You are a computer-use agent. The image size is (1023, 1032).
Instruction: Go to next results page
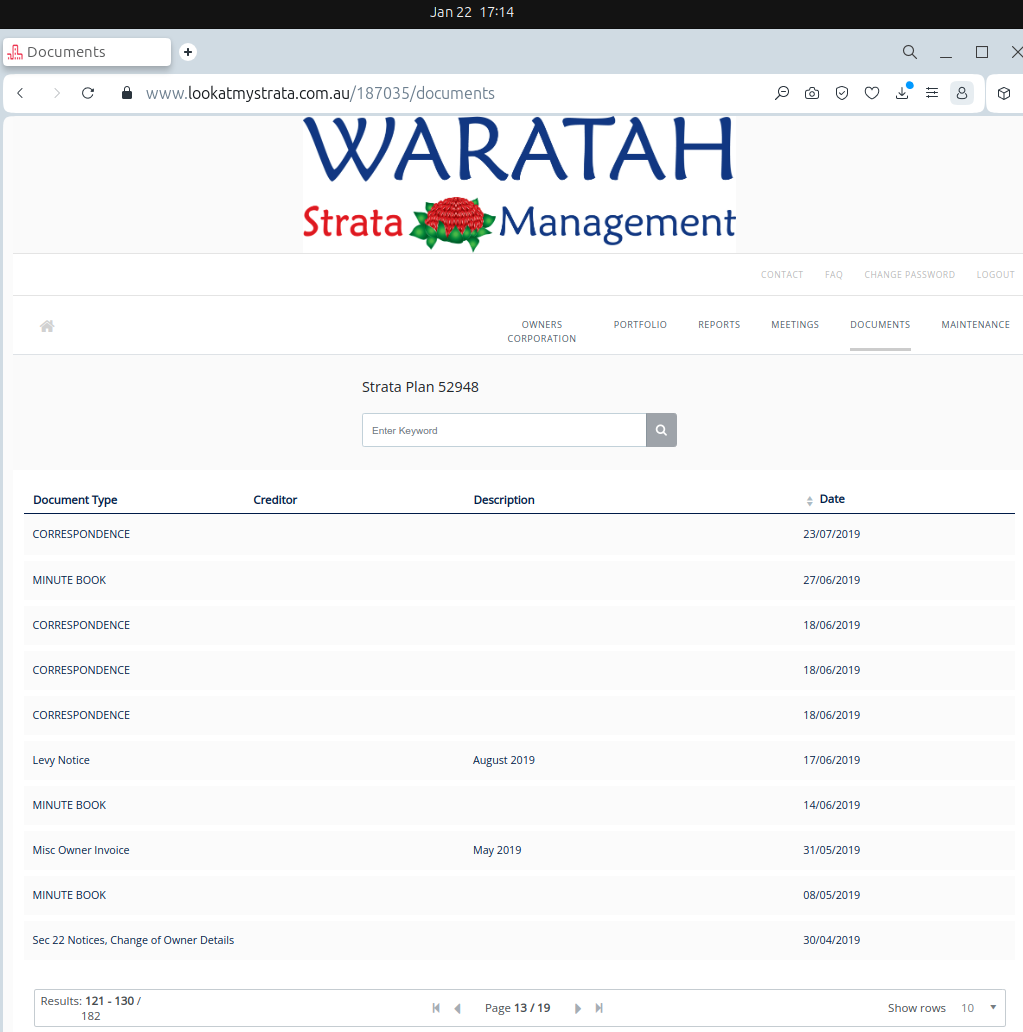[x=577, y=1008]
